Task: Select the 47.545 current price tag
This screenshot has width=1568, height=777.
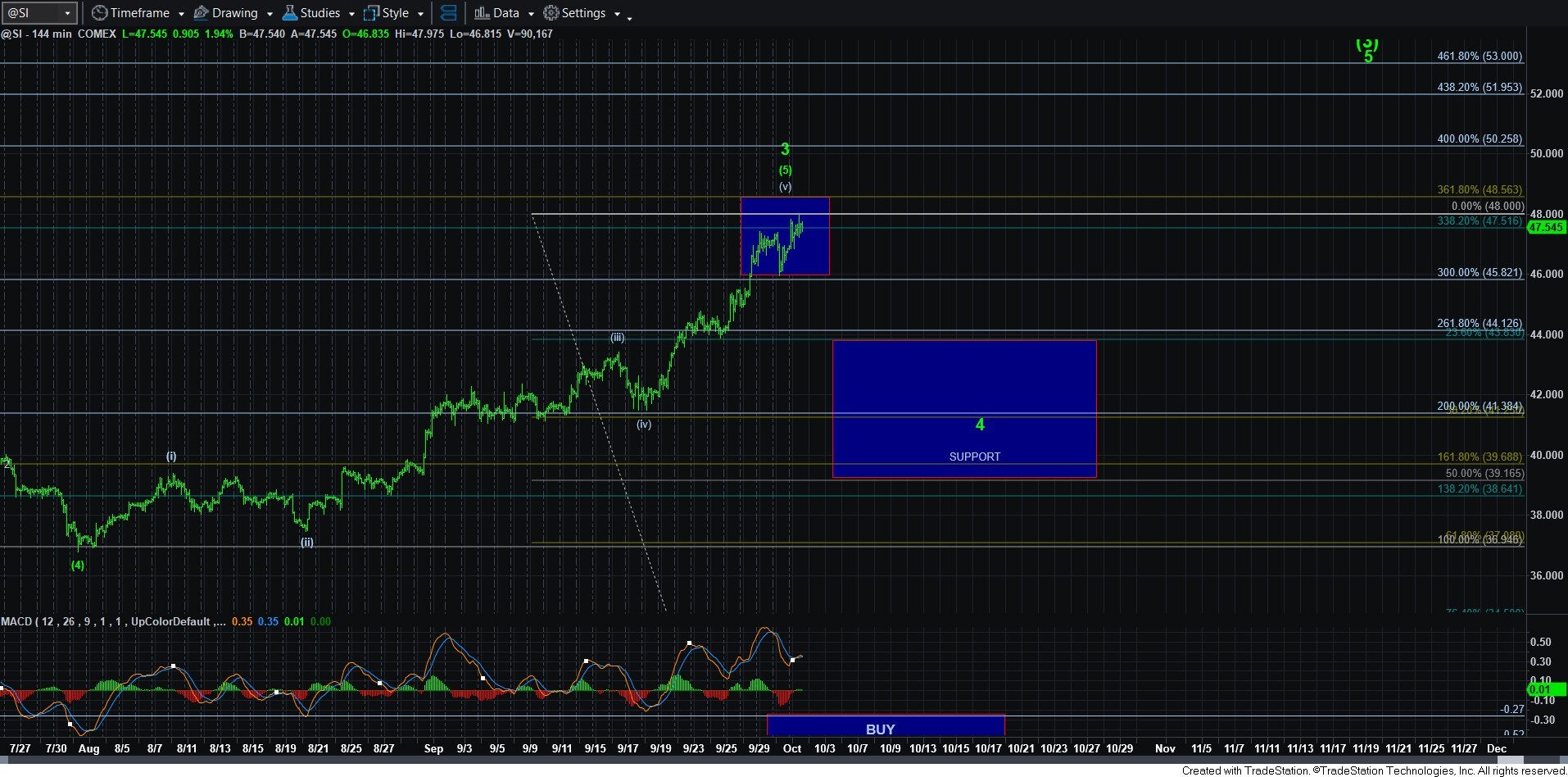Action: (1546, 228)
